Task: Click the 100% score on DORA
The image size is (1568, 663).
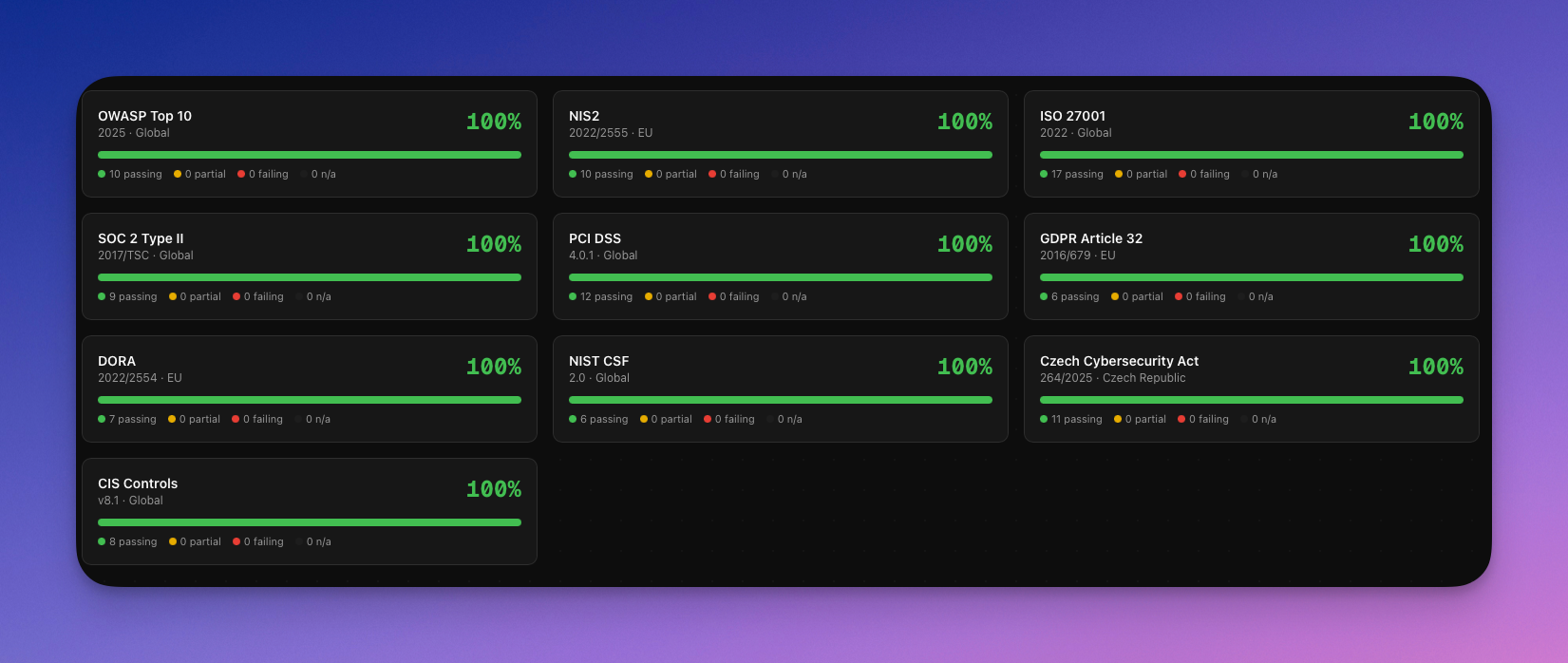Action: click(494, 367)
